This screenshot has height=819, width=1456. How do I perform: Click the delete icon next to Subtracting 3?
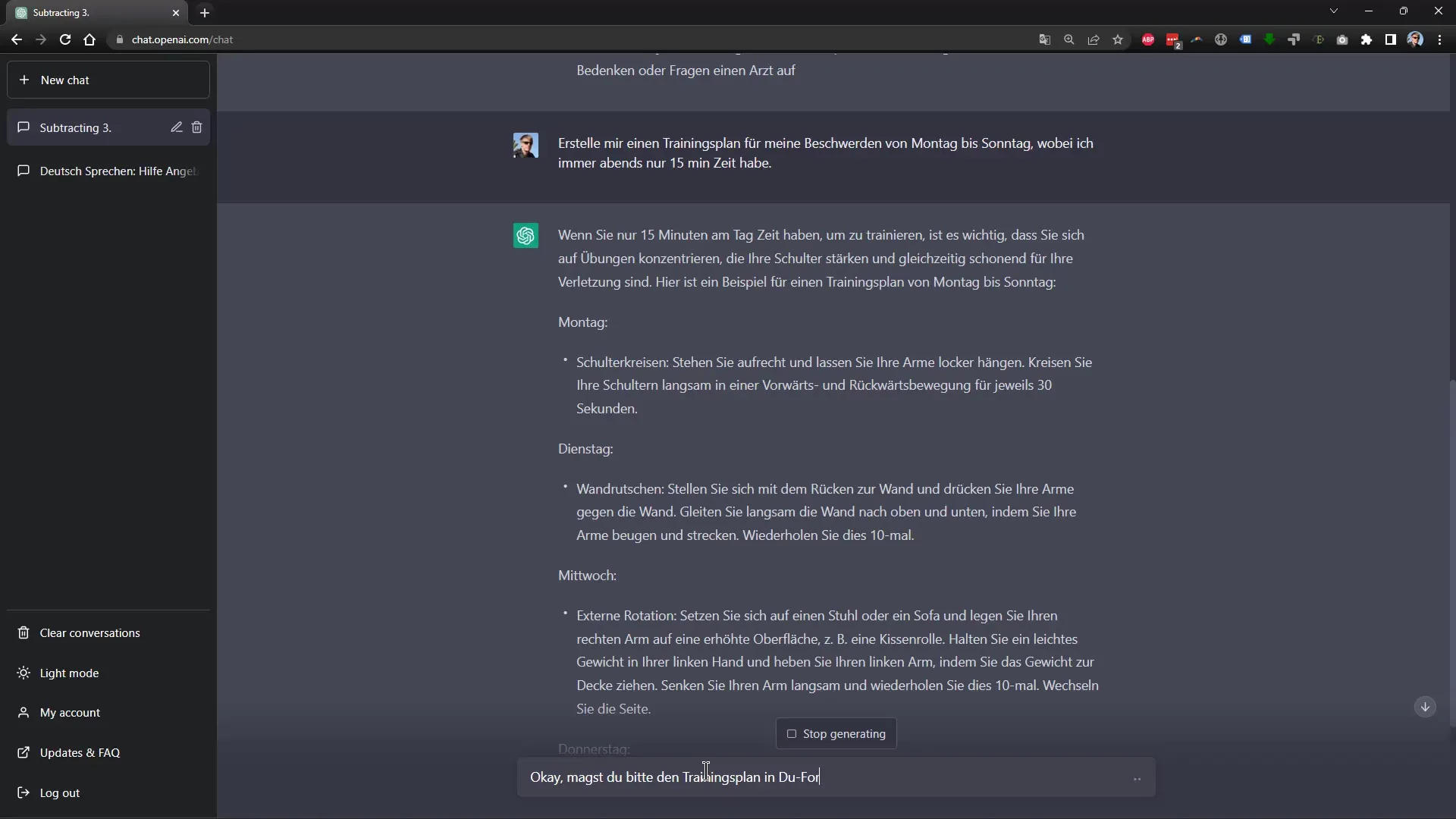pos(196,127)
